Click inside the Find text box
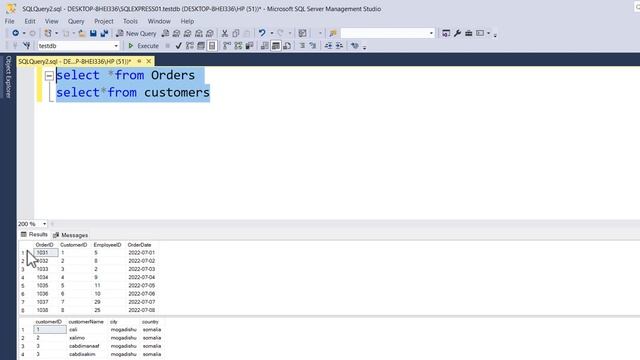The width and height of the screenshot is (640, 360). [x=384, y=33]
